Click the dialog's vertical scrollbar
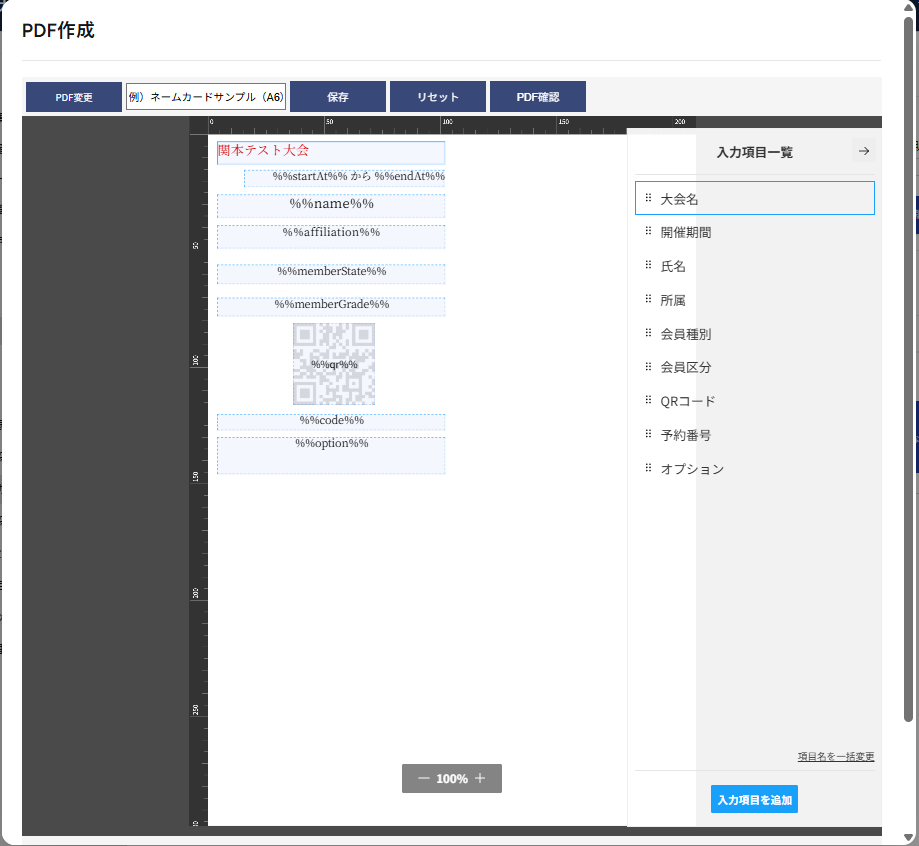The height and width of the screenshot is (846, 919). tap(909, 370)
